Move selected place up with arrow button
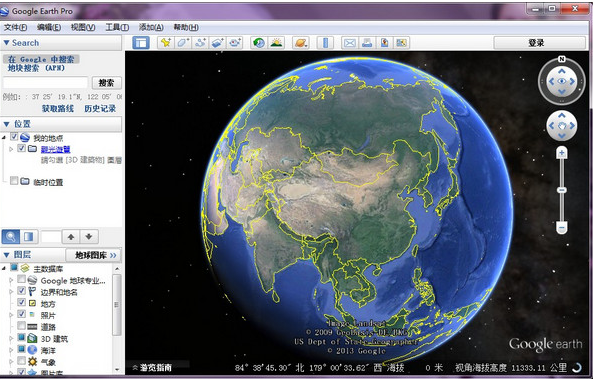Viewport: 593px width, 379px height. pyautogui.click(x=71, y=237)
